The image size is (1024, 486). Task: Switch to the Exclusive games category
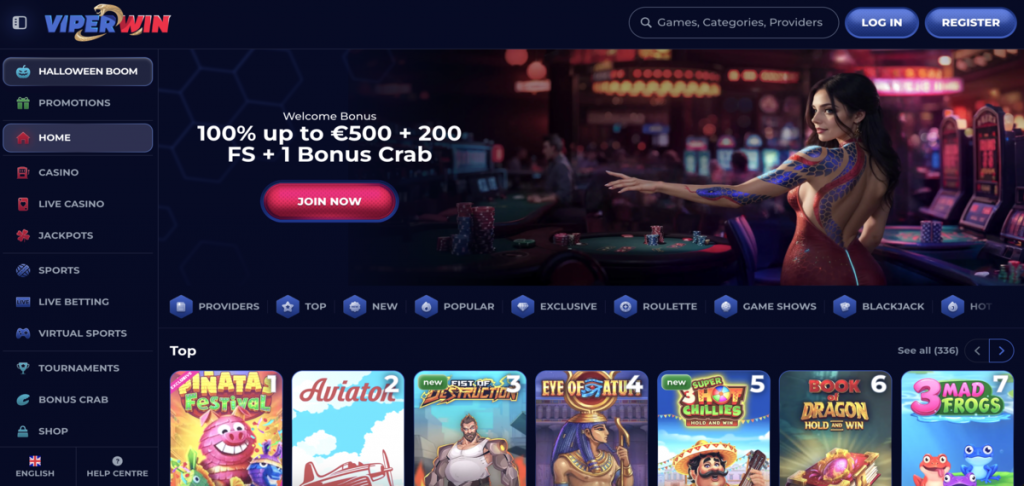554,306
